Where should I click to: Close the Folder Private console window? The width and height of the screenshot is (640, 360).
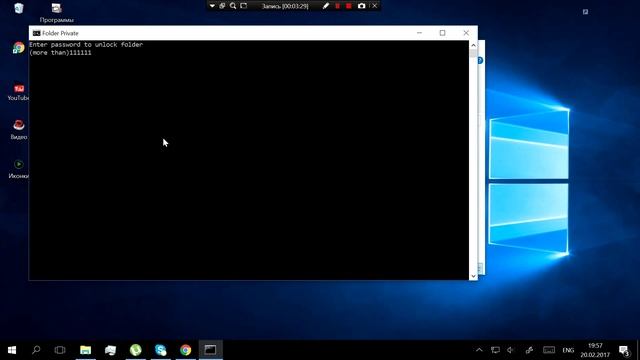(466, 33)
